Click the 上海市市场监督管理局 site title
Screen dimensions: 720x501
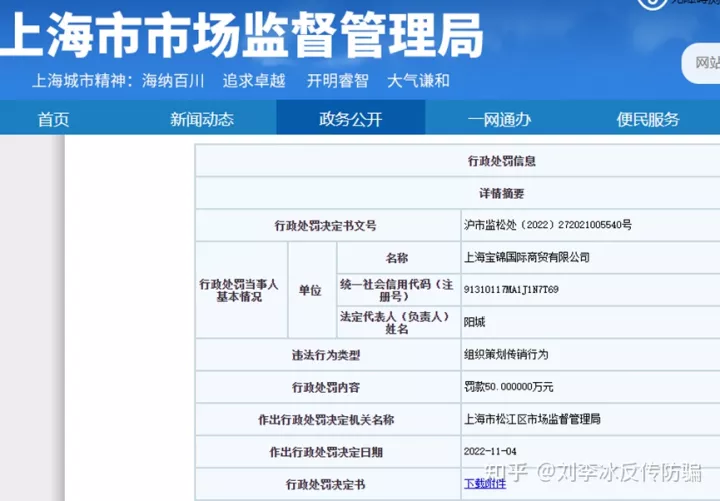click(241, 35)
